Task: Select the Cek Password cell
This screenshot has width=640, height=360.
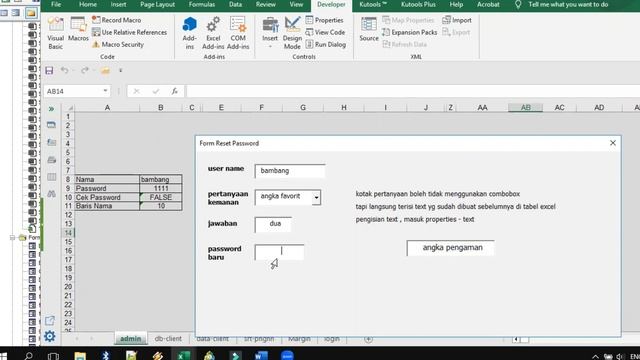Action: tap(107, 198)
